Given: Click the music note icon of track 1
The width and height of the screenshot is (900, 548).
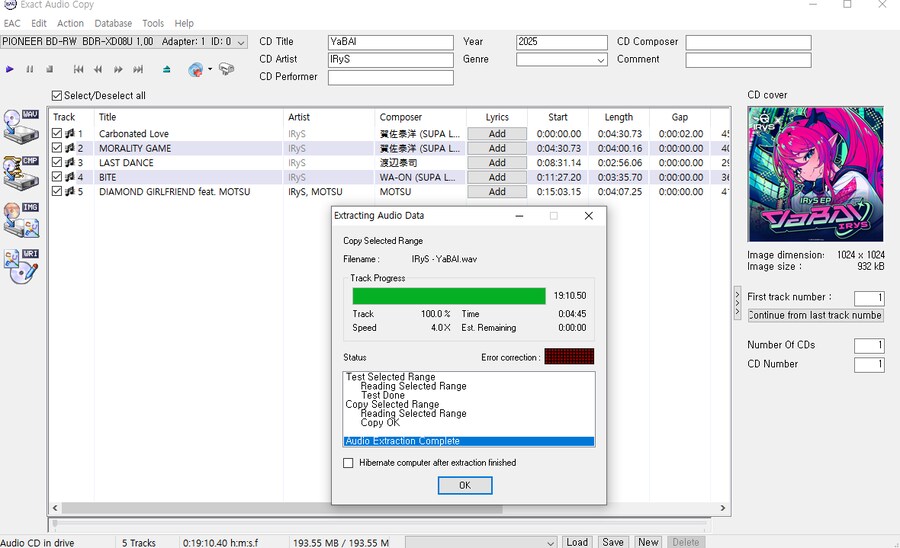Looking at the screenshot, I should click(x=69, y=133).
